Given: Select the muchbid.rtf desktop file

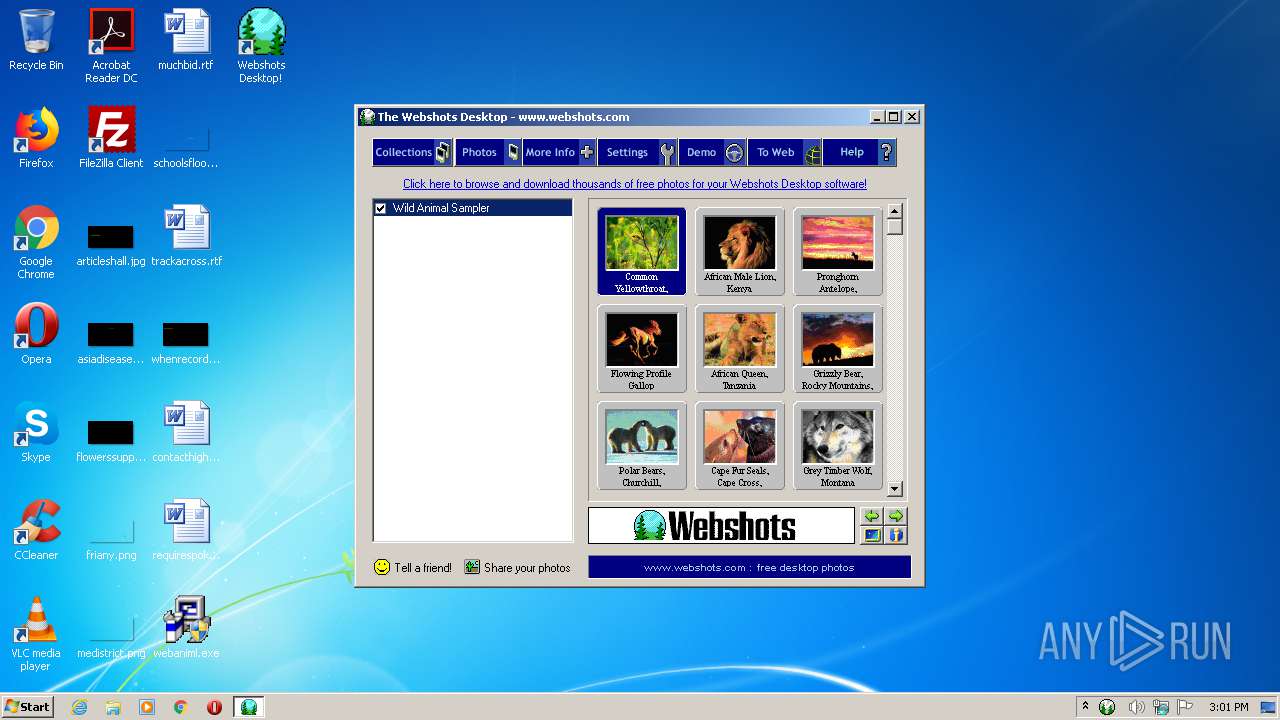Looking at the screenshot, I should pyautogui.click(x=186, y=40).
